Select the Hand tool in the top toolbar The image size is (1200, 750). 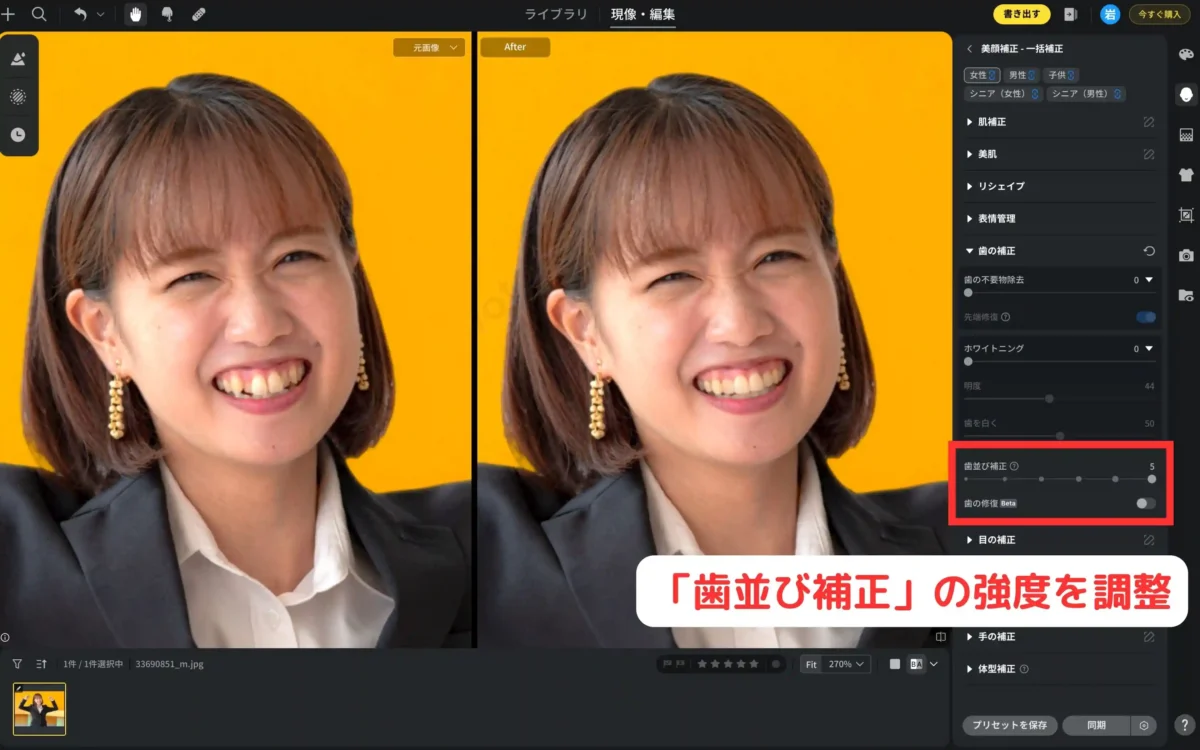point(135,14)
